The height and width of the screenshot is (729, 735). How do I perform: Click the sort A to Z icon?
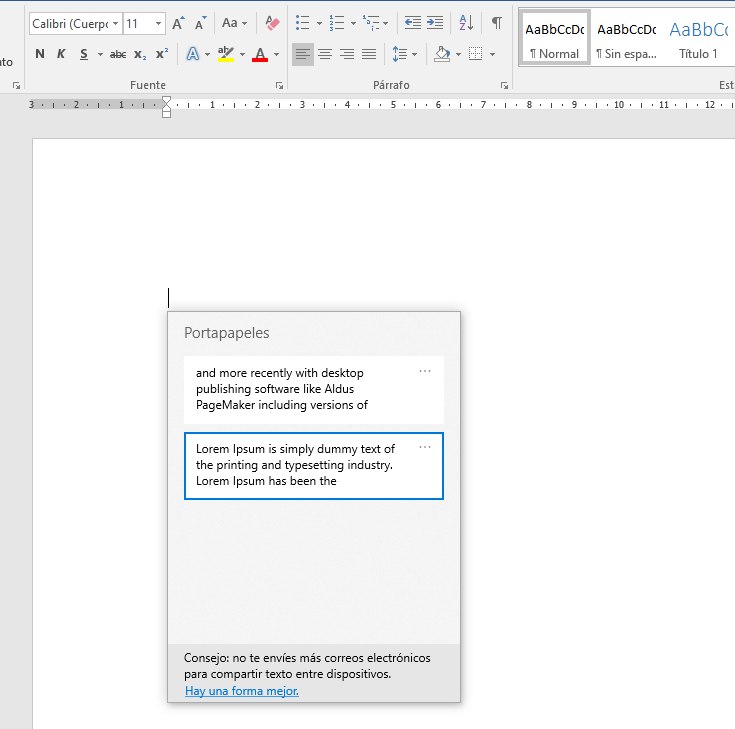(x=466, y=23)
